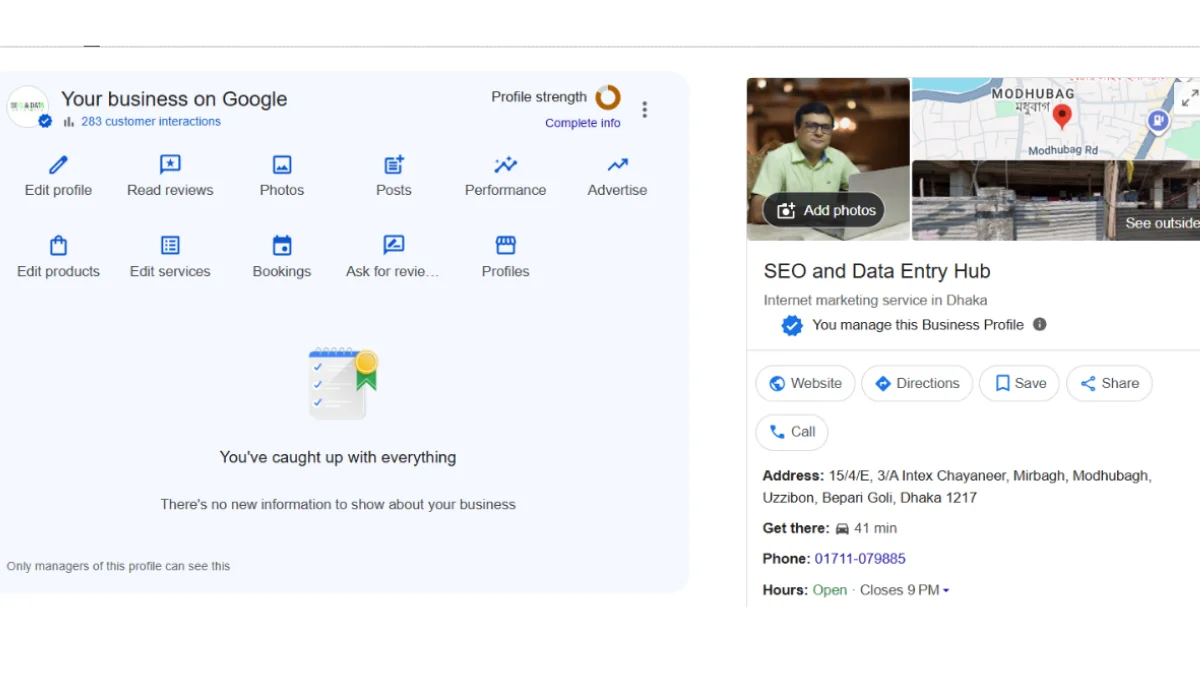Open the Read reviews icon

tap(170, 165)
